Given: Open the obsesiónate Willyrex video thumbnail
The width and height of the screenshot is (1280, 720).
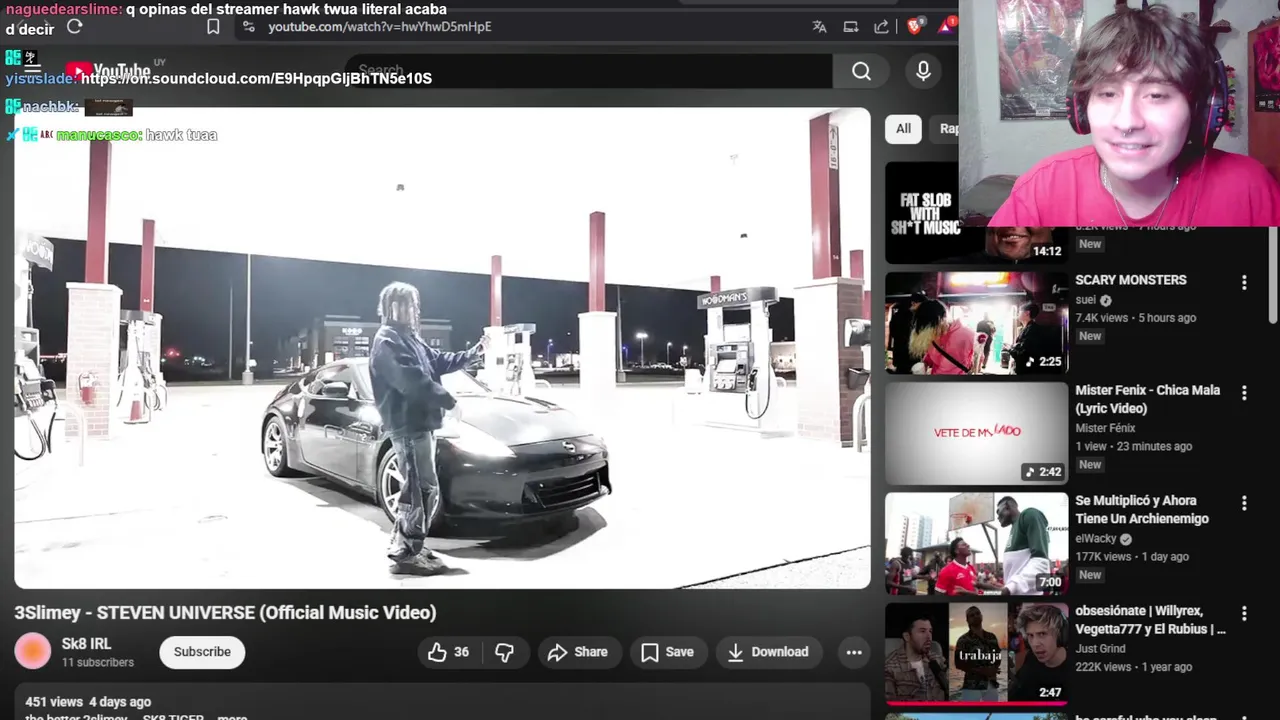Looking at the screenshot, I should (x=976, y=653).
